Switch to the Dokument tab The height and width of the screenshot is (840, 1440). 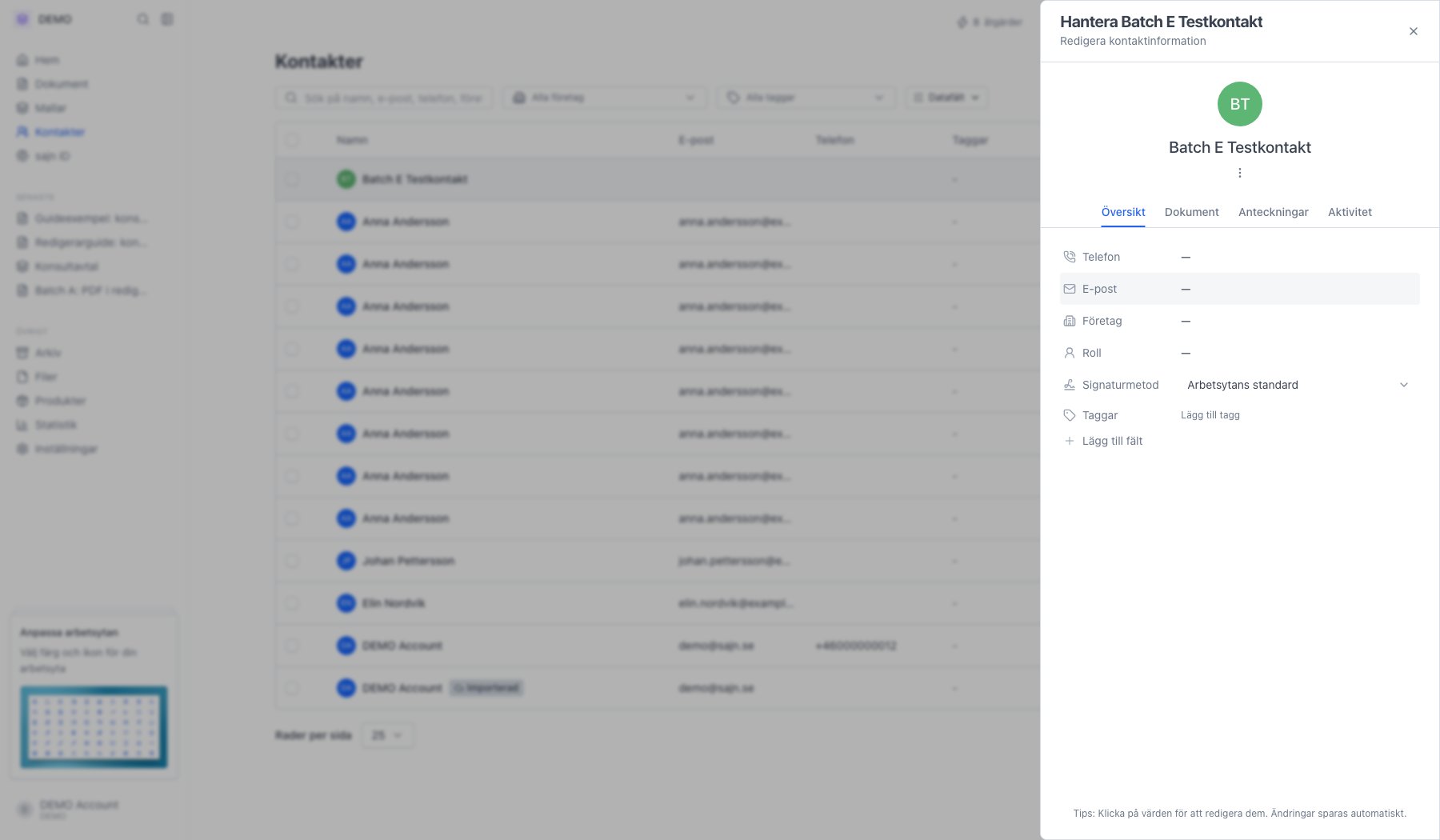(x=1191, y=212)
